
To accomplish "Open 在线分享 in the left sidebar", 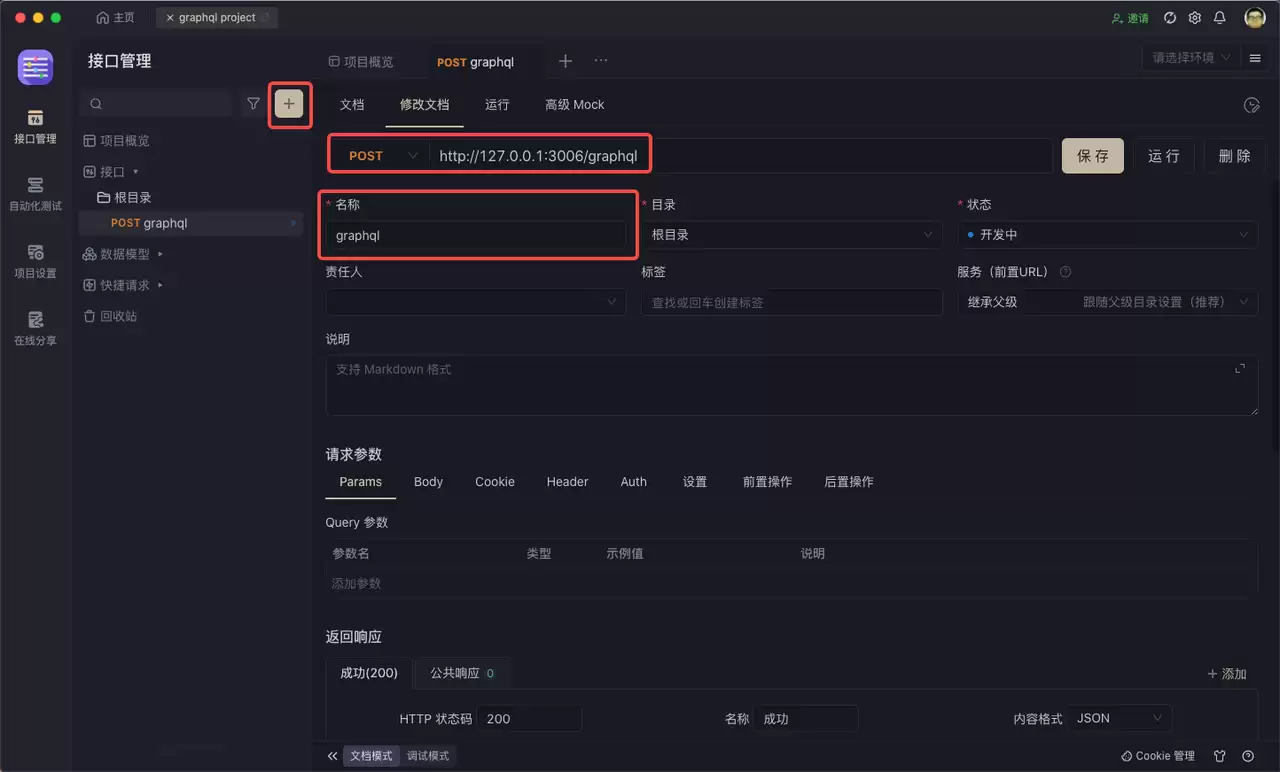I will click(35, 328).
